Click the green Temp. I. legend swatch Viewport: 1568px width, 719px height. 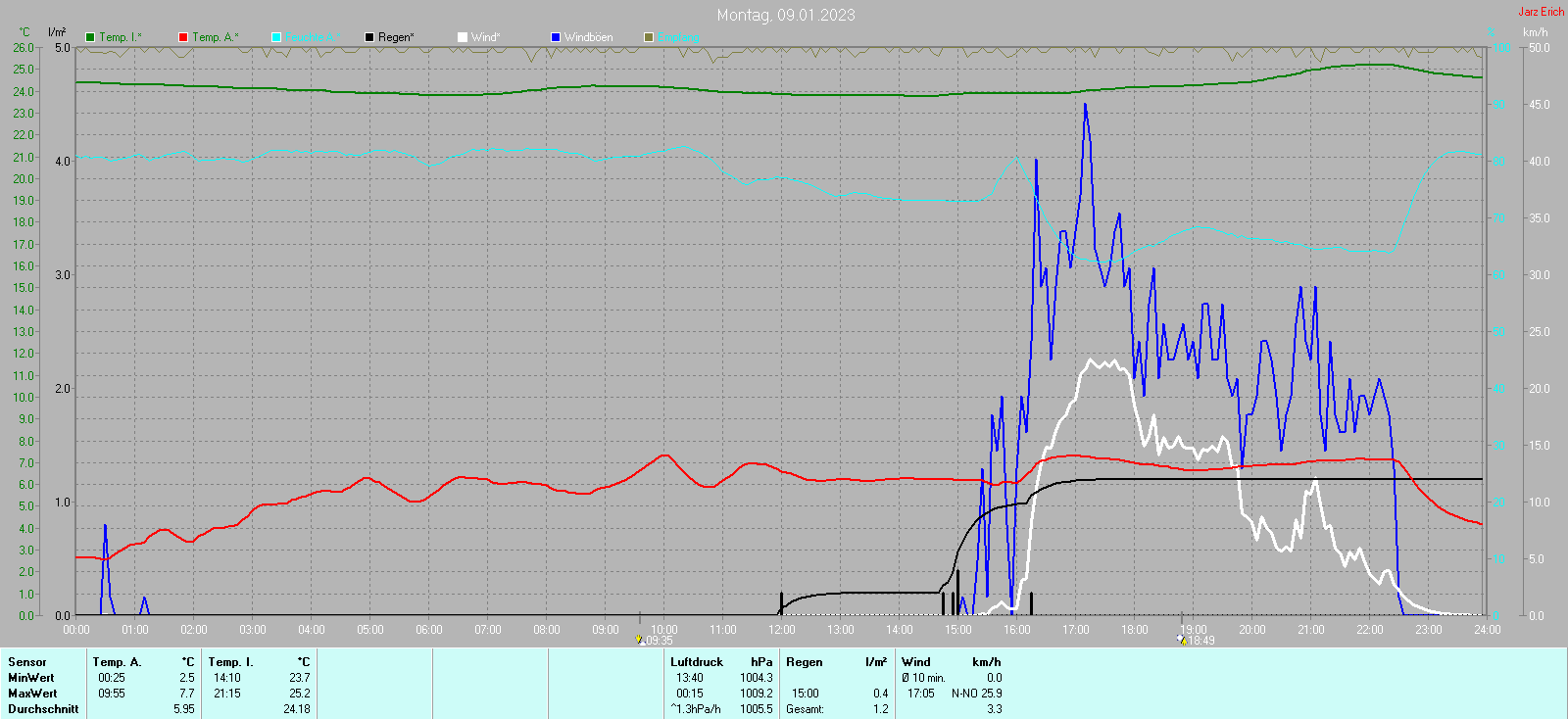[x=90, y=37]
